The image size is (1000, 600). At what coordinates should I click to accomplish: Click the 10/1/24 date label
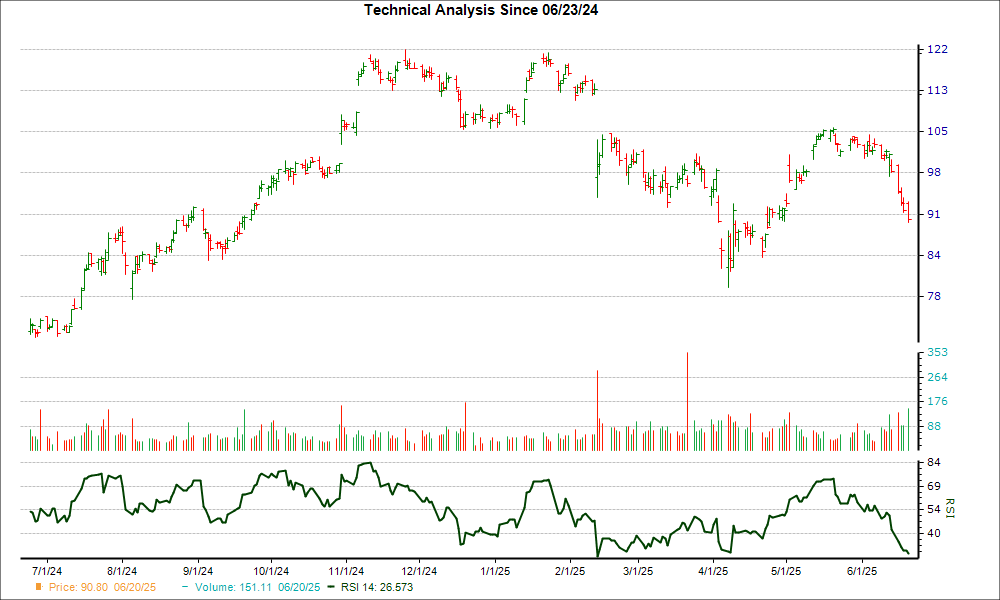(271, 571)
